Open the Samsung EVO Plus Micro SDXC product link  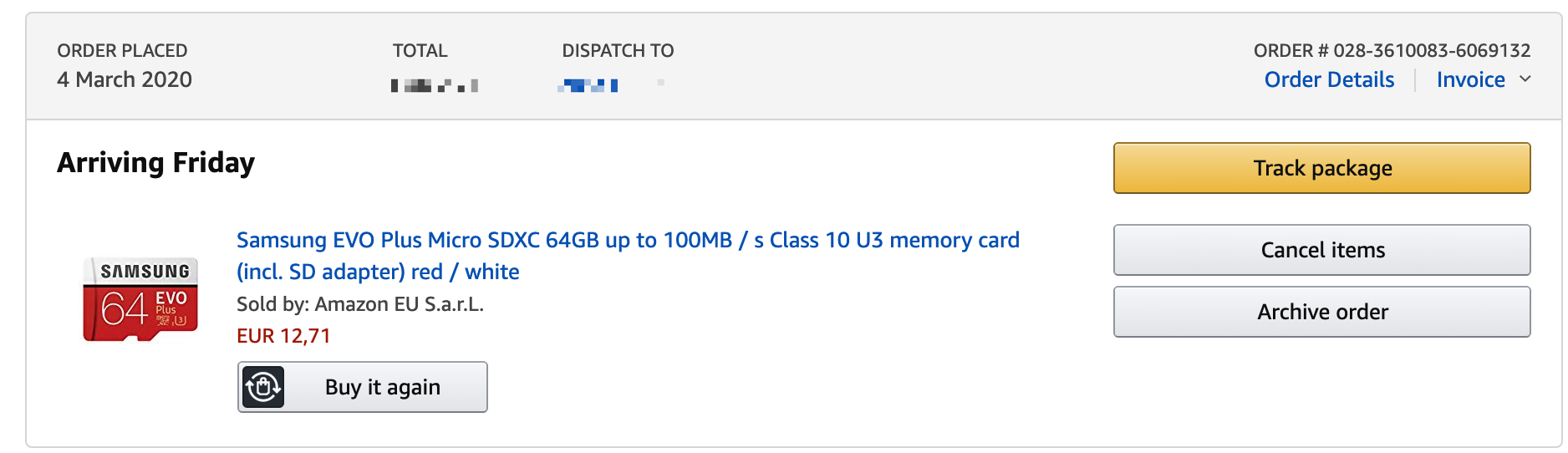click(x=628, y=256)
